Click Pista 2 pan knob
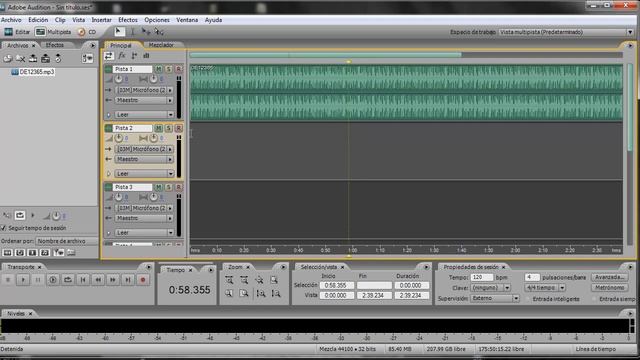 coord(153,138)
